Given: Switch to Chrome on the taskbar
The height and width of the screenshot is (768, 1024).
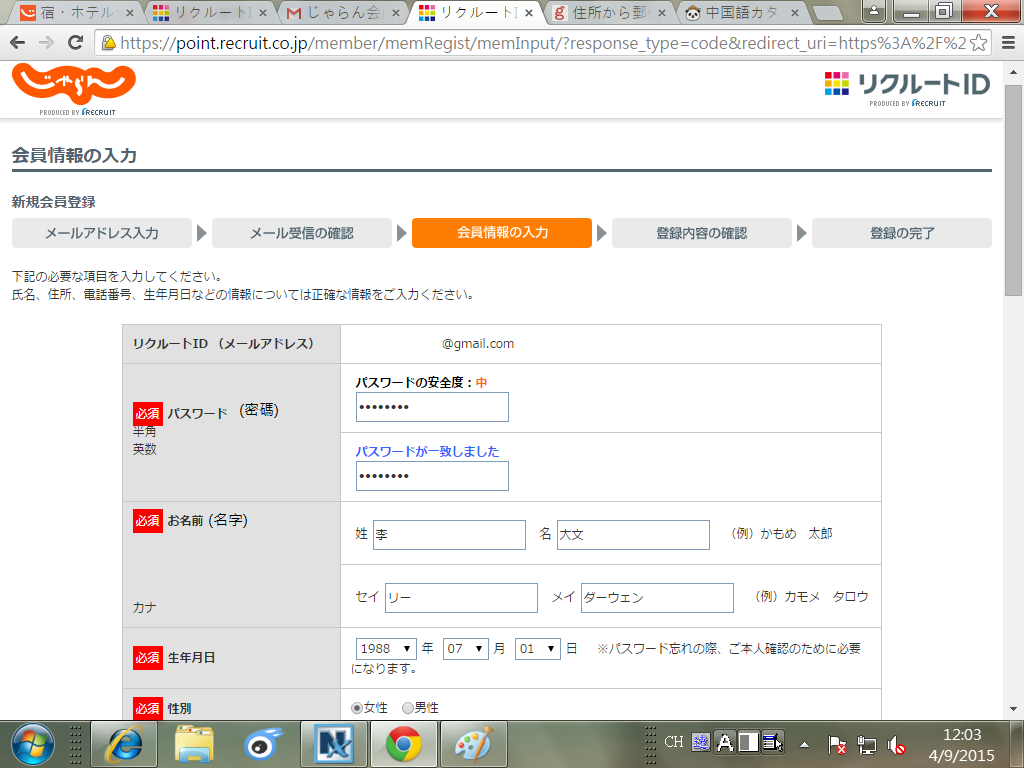Looking at the screenshot, I should pyautogui.click(x=404, y=744).
